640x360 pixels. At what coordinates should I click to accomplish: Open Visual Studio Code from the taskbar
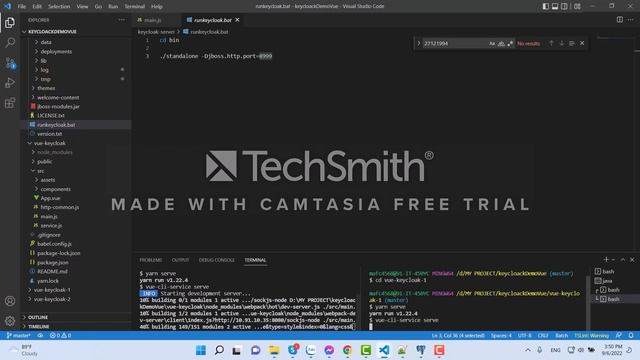pyautogui.click(x=384, y=350)
